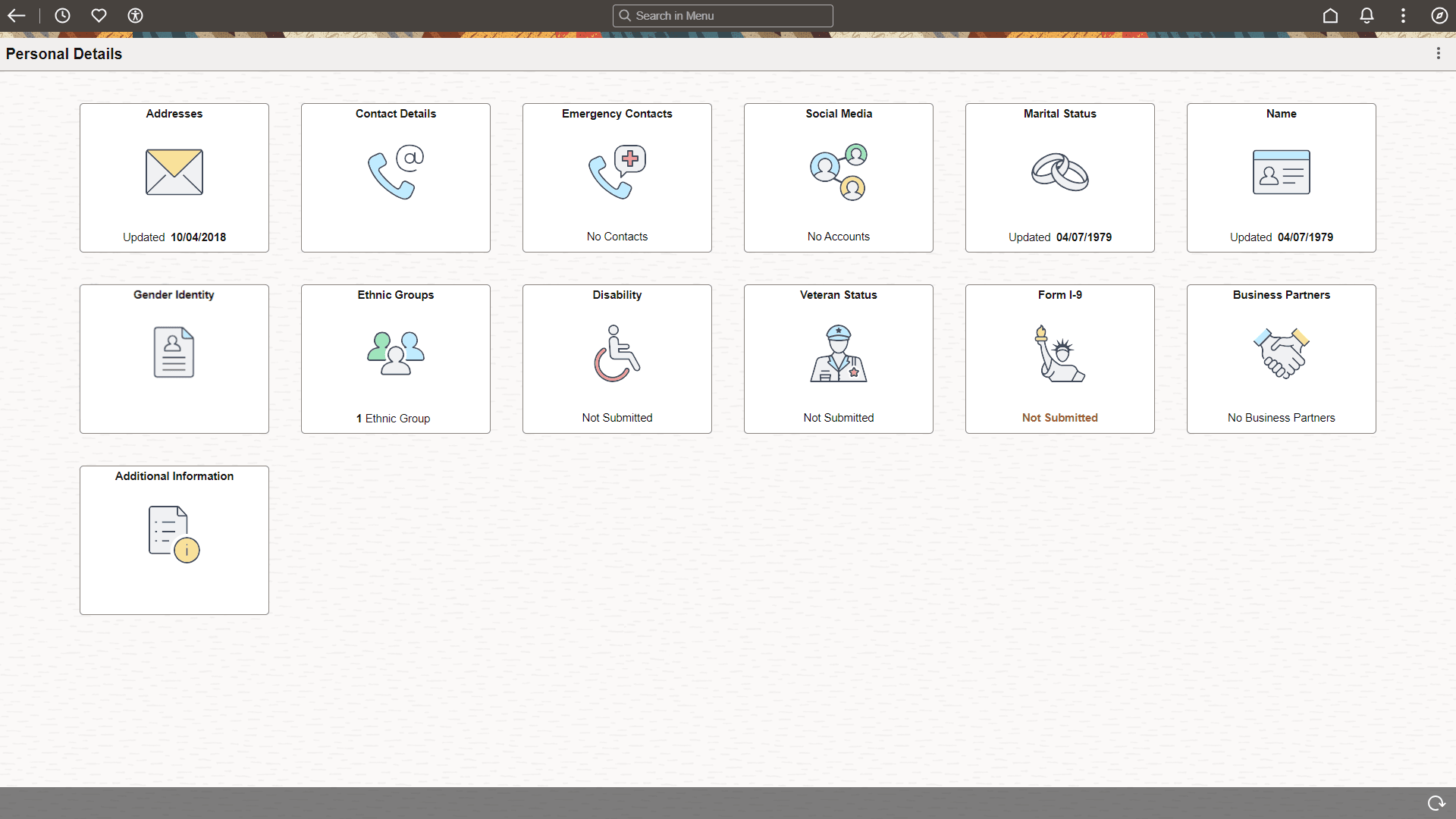Open Favorites heart icon

(99, 16)
